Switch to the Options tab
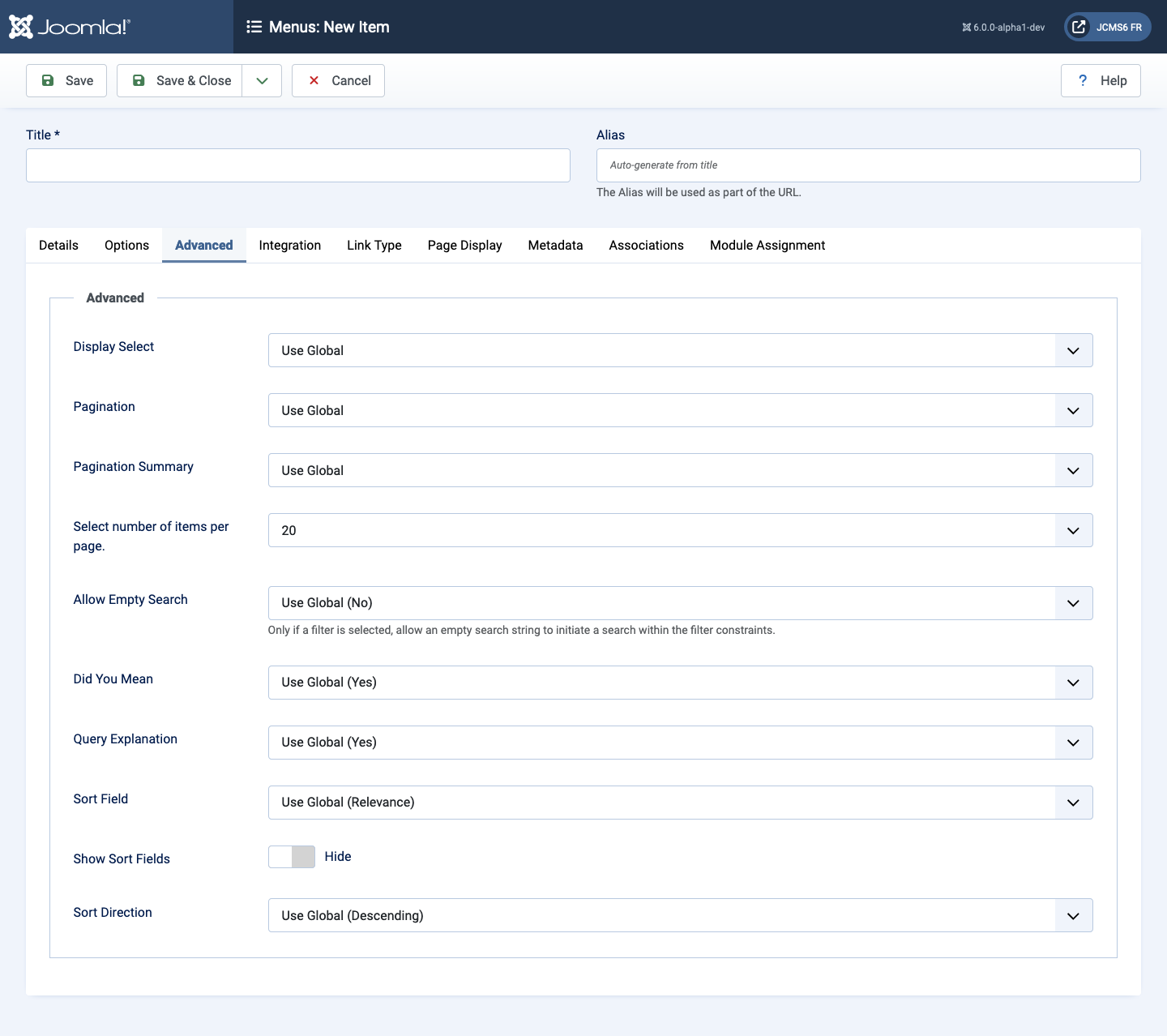1167x1036 pixels. click(126, 245)
